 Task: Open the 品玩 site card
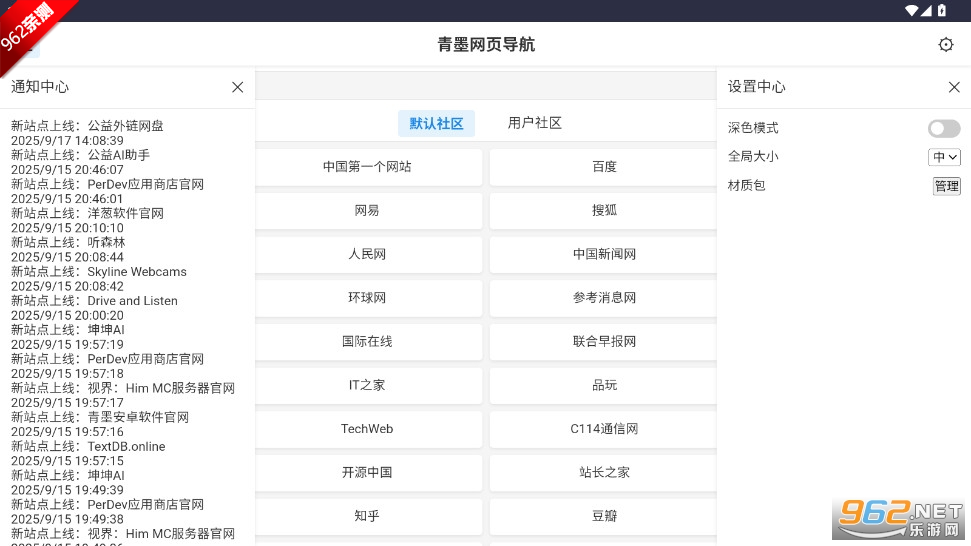[603, 385]
